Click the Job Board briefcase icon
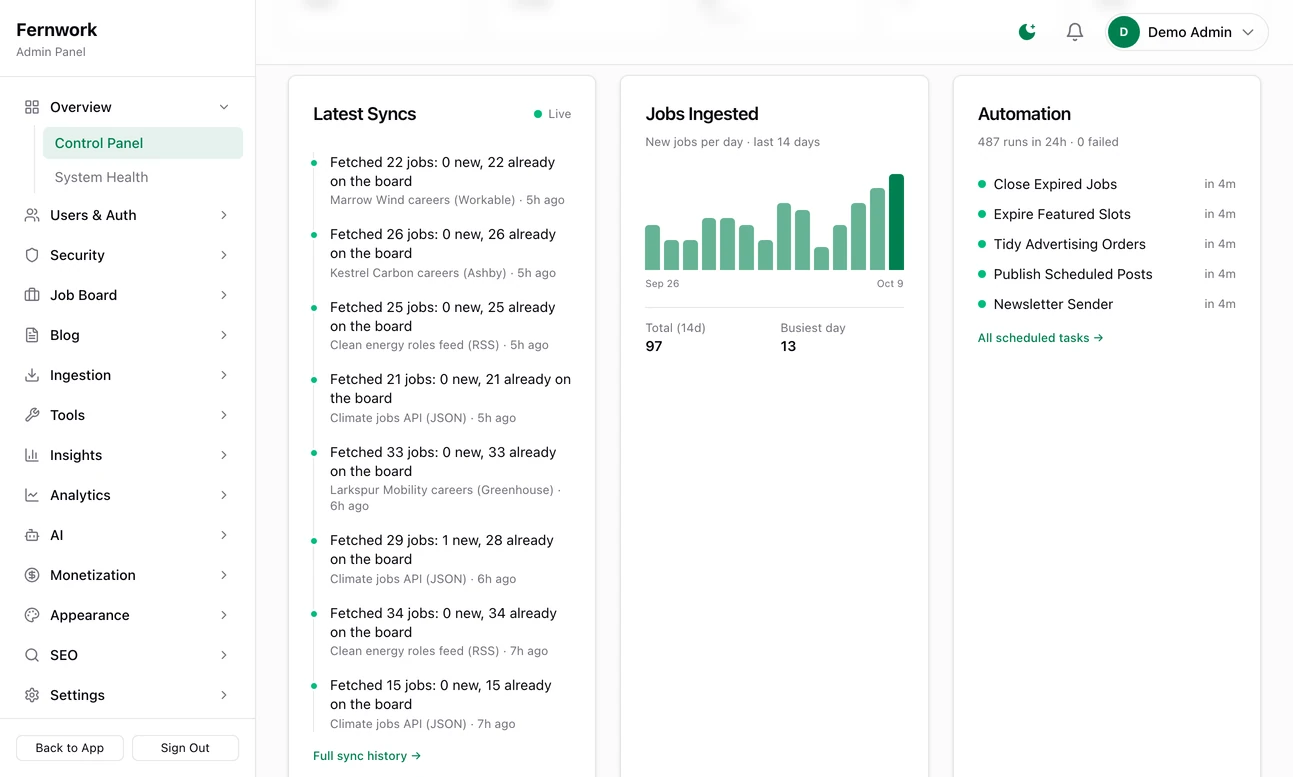The width and height of the screenshot is (1293, 777). [32, 295]
